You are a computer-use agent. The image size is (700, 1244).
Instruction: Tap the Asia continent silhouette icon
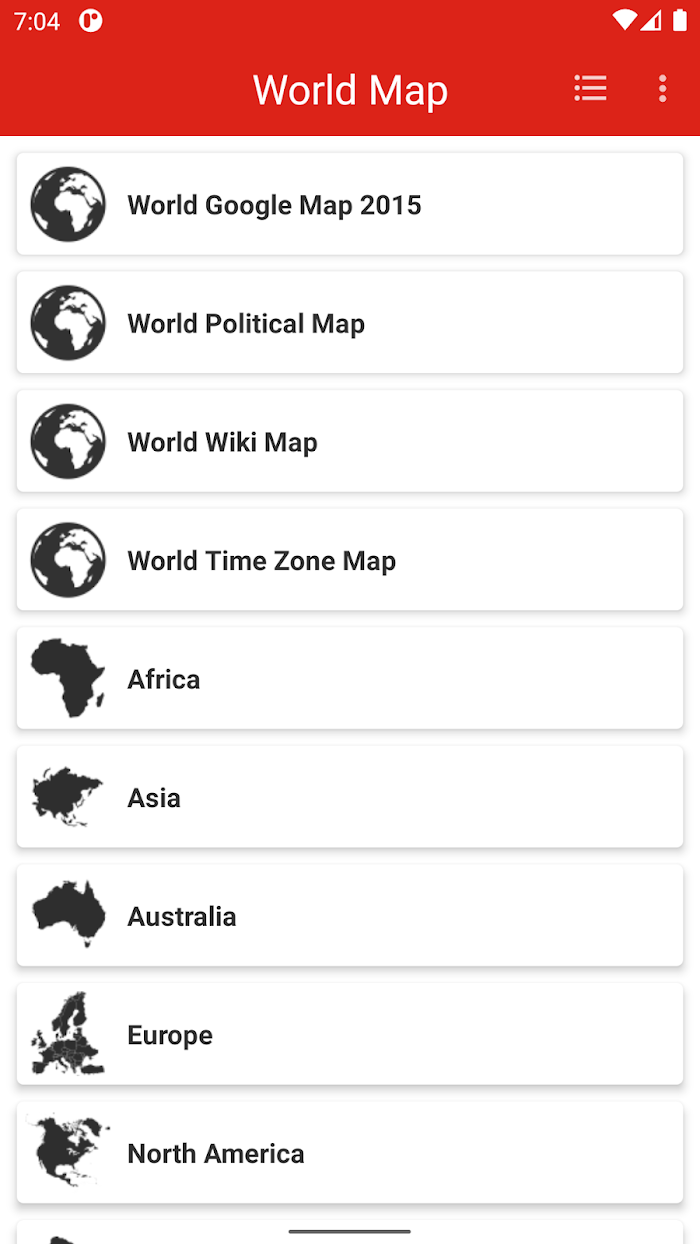[x=68, y=798]
